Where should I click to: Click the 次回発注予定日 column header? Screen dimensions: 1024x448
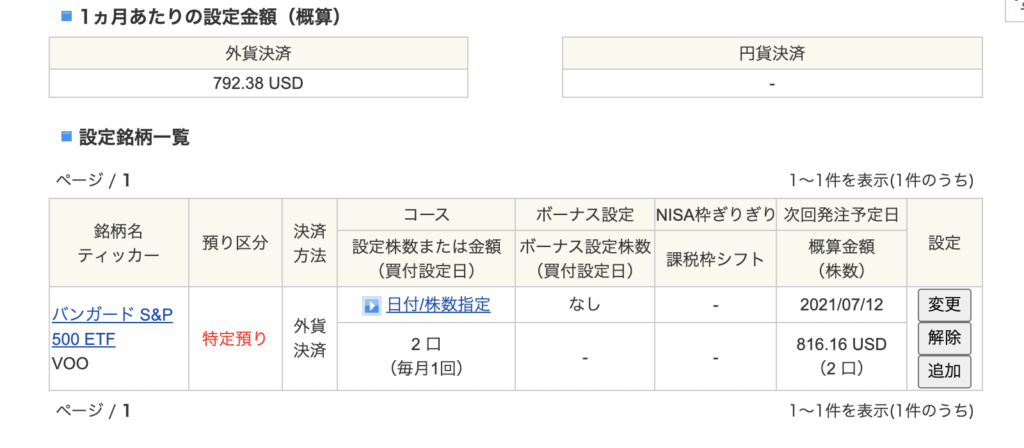(x=842, y=214)
